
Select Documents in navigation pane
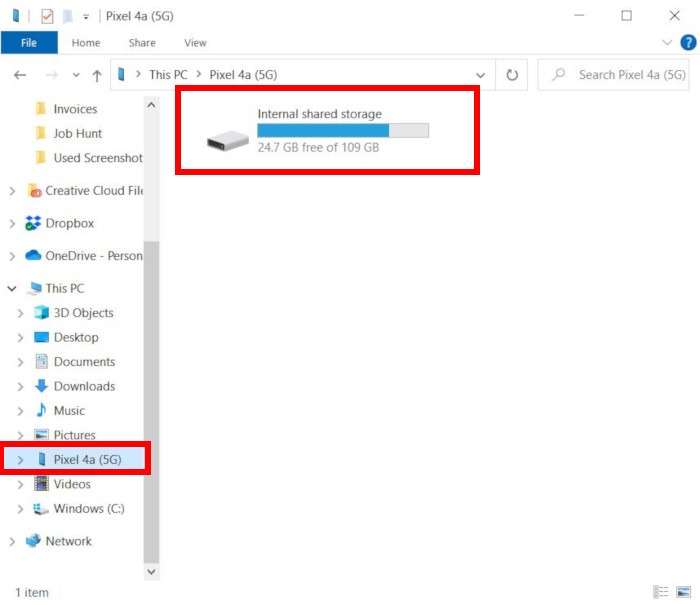[x=84, y=362]
